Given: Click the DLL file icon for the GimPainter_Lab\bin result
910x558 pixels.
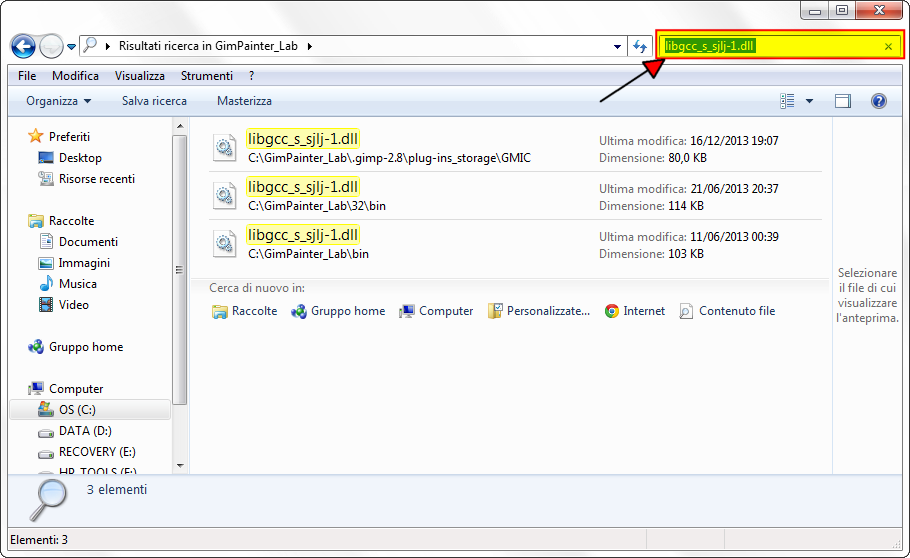Looking at the screenshot, I should 225,244.
